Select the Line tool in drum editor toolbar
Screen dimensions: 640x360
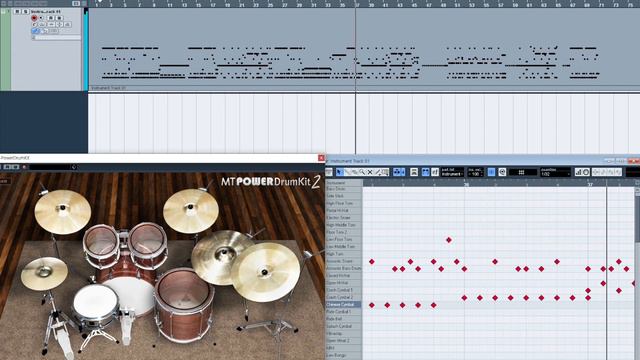tap(378, 172)
